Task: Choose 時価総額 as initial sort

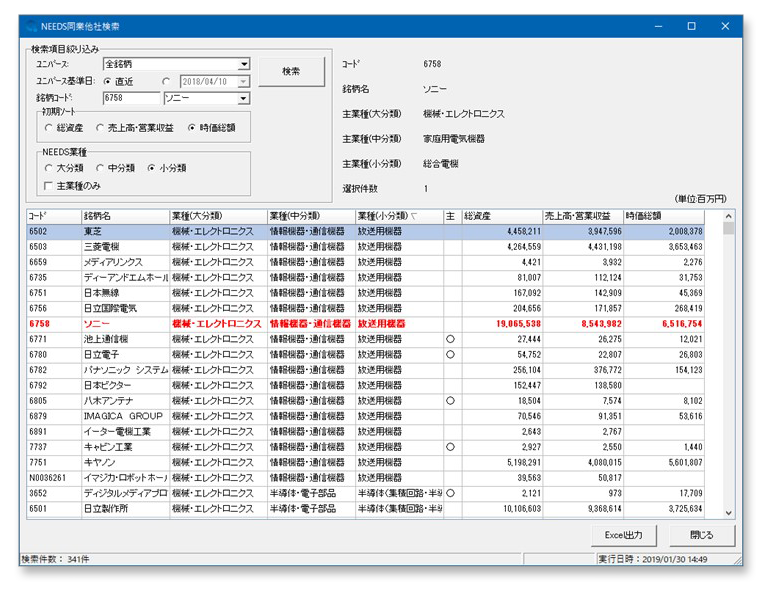Action: pos(191,128)
